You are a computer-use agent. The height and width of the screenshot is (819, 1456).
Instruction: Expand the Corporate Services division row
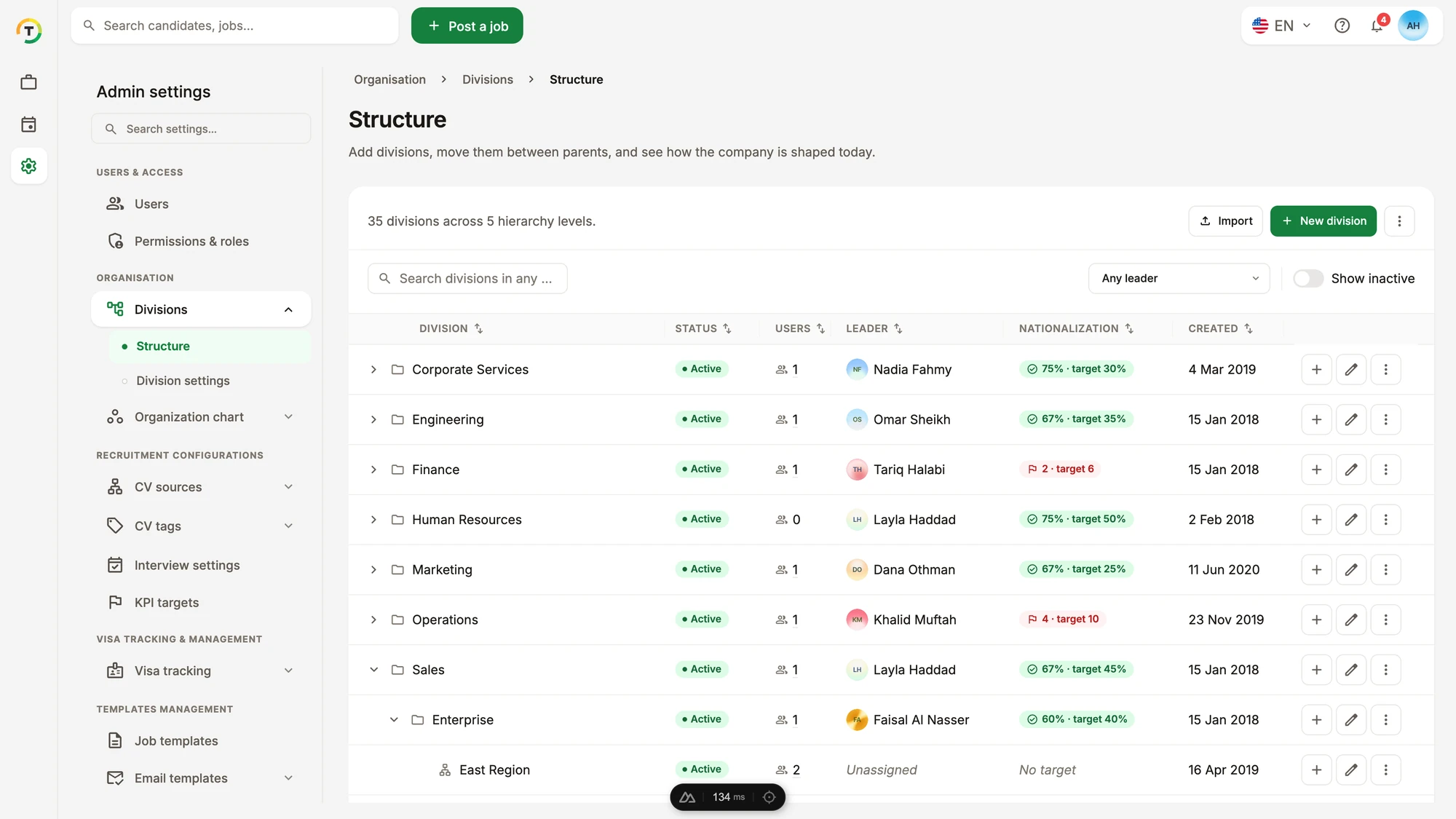click(373, 370)
